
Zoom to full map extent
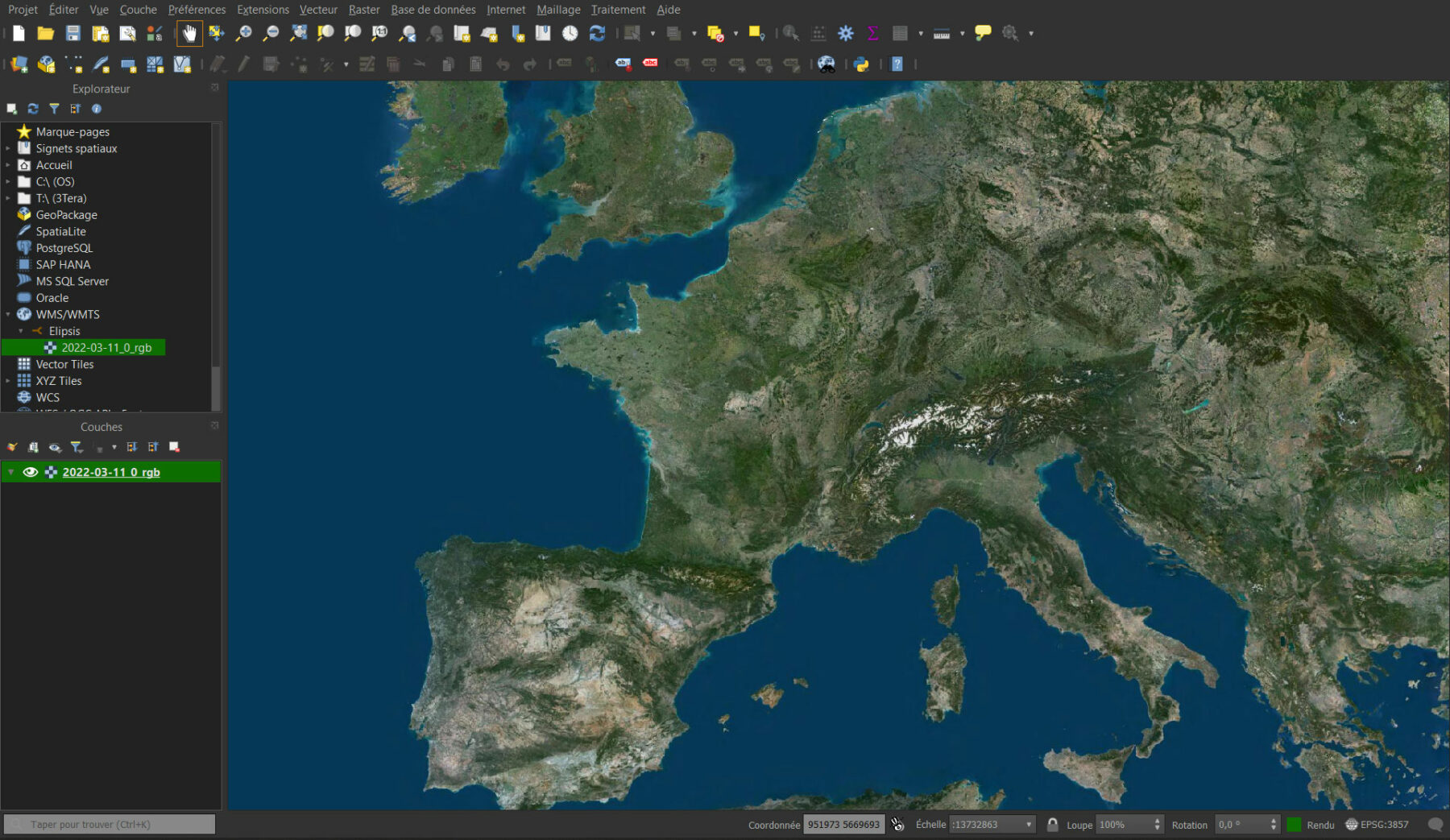[x=299, y=33]
